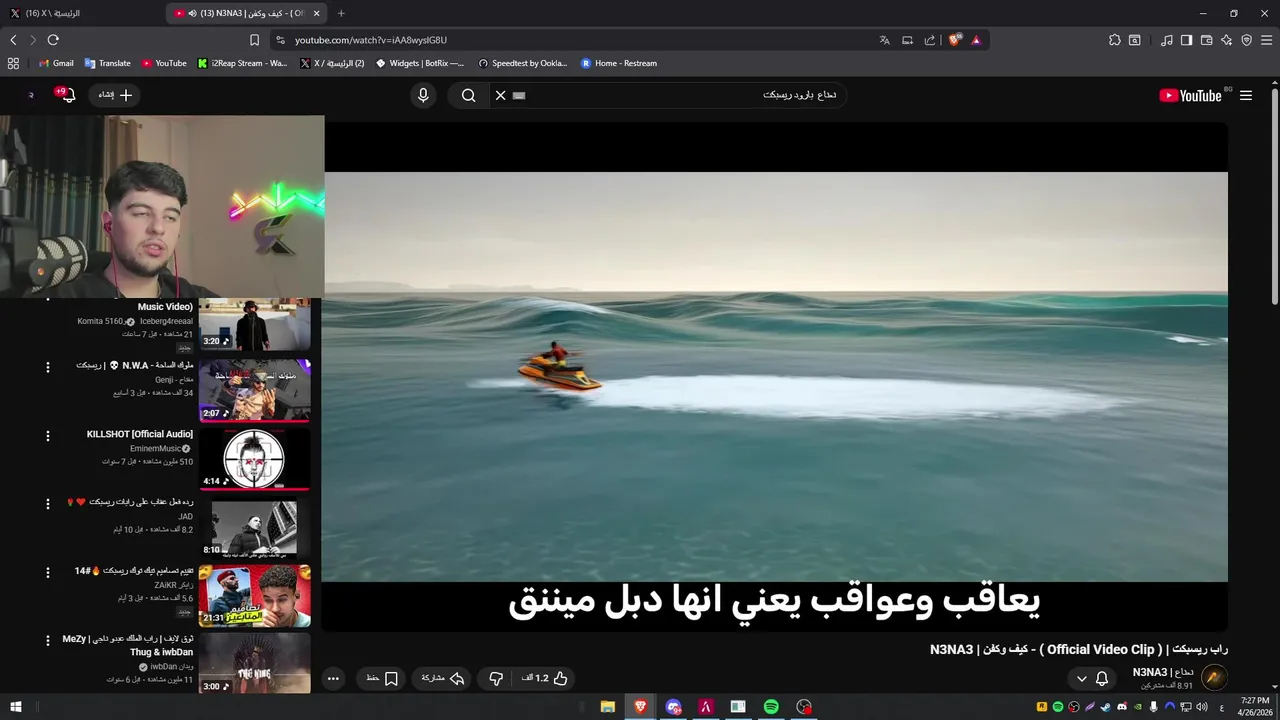Clear the YouTube search box text
1280x720 pixels.
[x=501, y=95]
